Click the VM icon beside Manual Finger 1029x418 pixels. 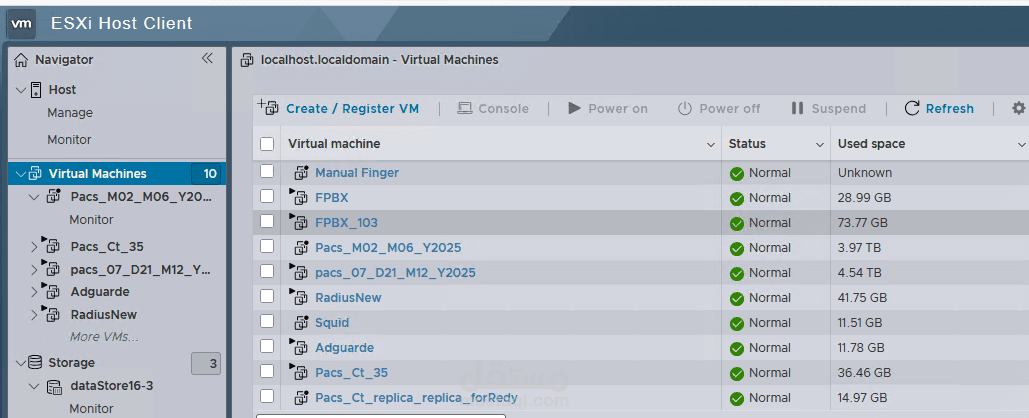[301, 173]
